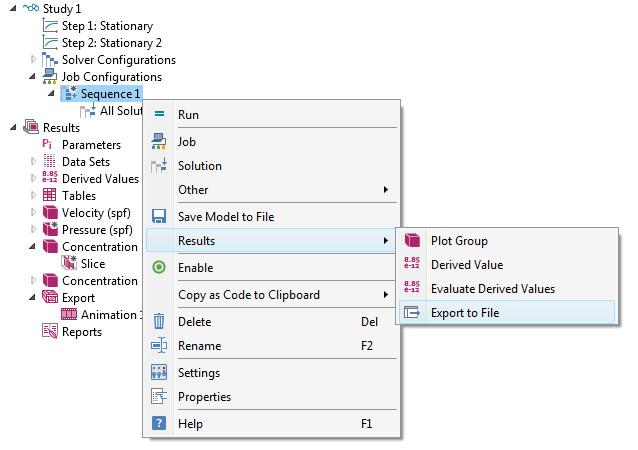Click the Save Model floppy disk icon
The height and width of the screenshot is (450, 638).
coord(159,216)
